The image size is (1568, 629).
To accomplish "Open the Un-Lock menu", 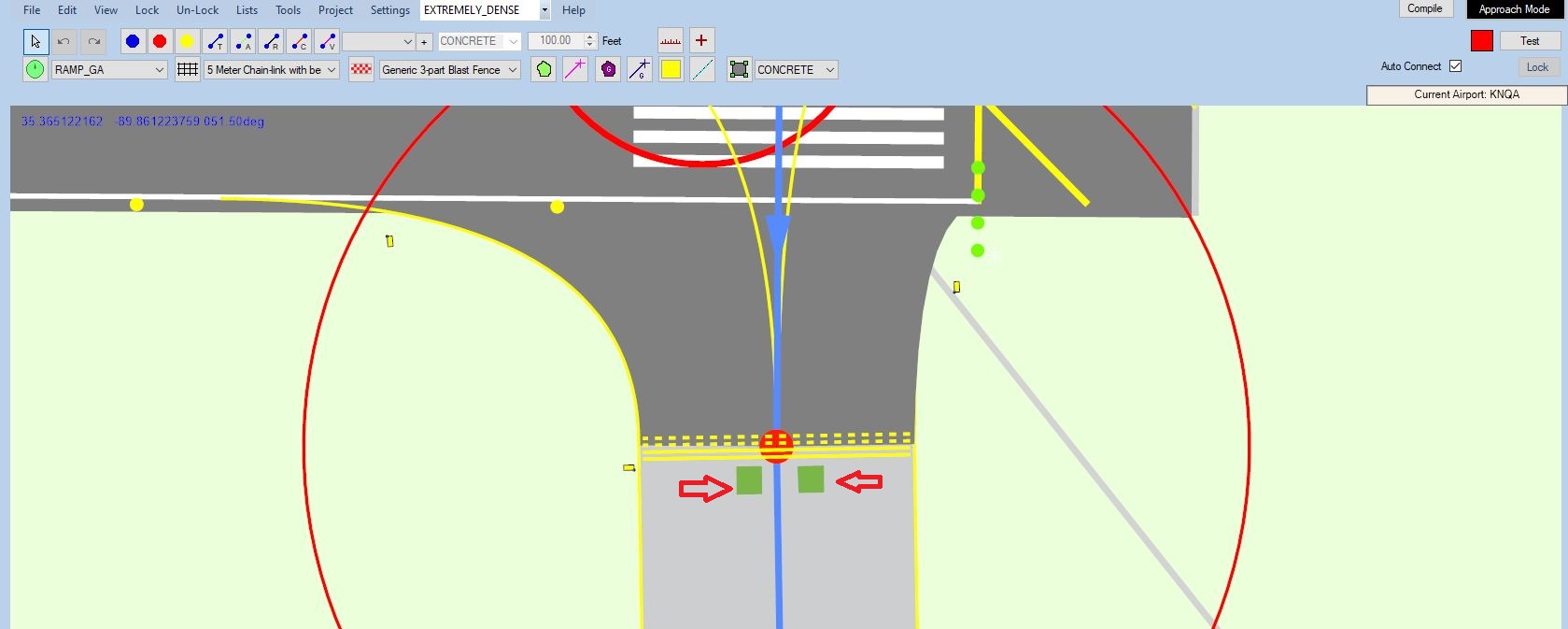I will tap(197, 10).
